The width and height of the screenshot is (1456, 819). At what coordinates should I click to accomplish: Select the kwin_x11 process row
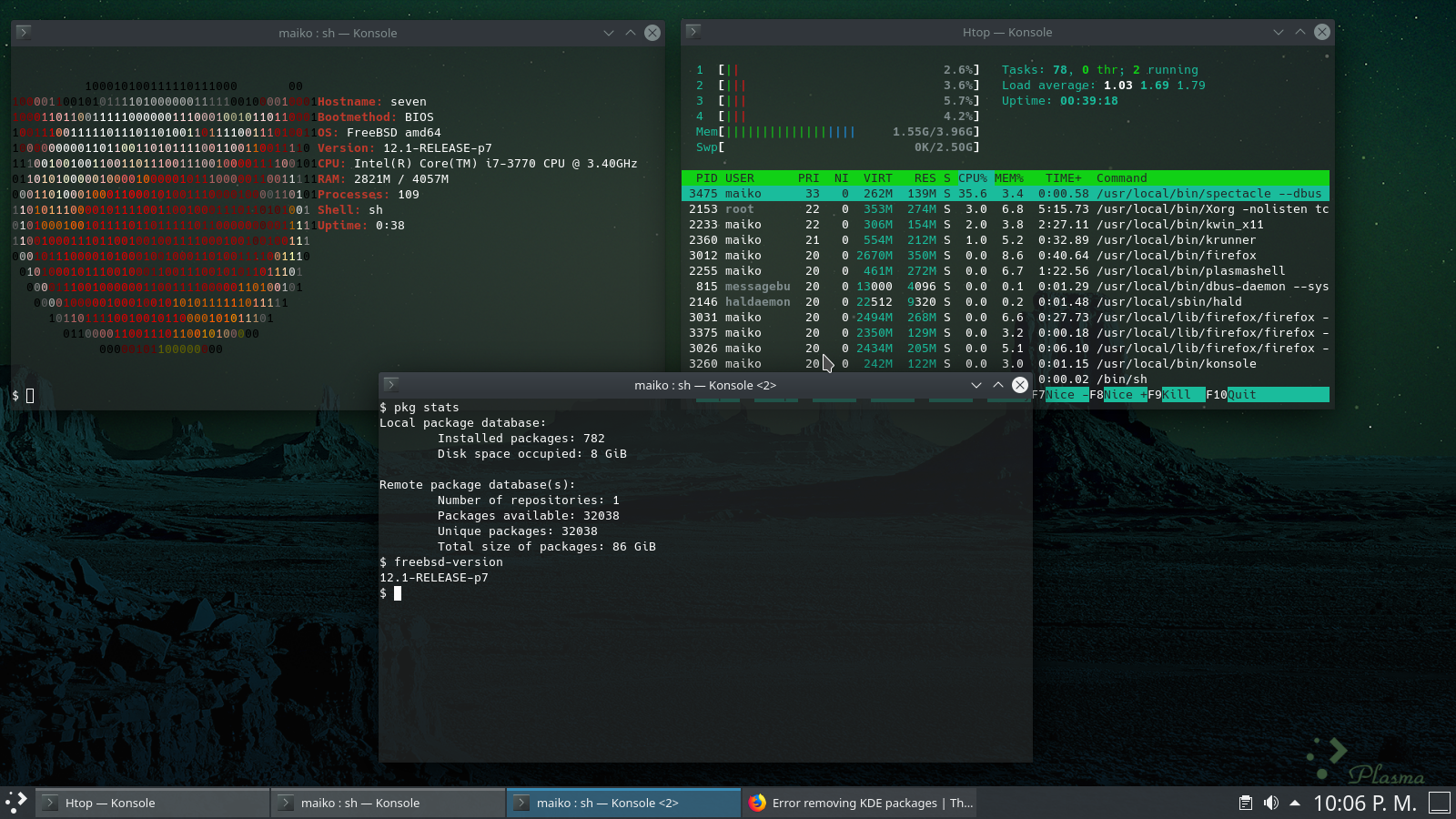pyautogui.click(x=1006, y=225)
